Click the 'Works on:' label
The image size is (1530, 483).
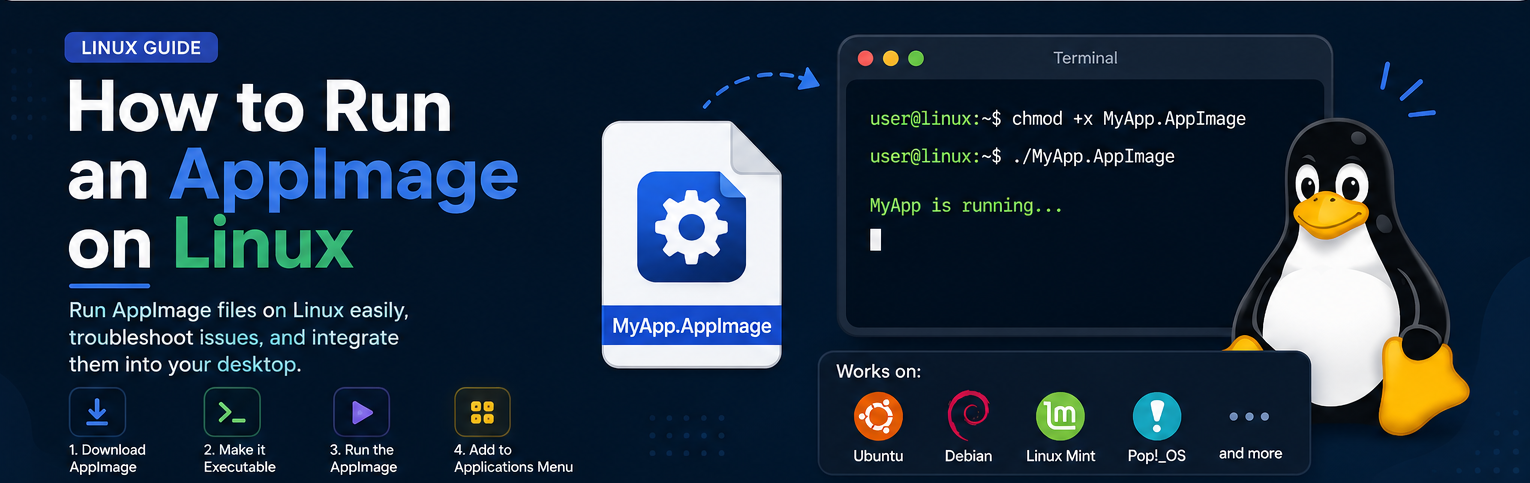[x=879, y=372]
